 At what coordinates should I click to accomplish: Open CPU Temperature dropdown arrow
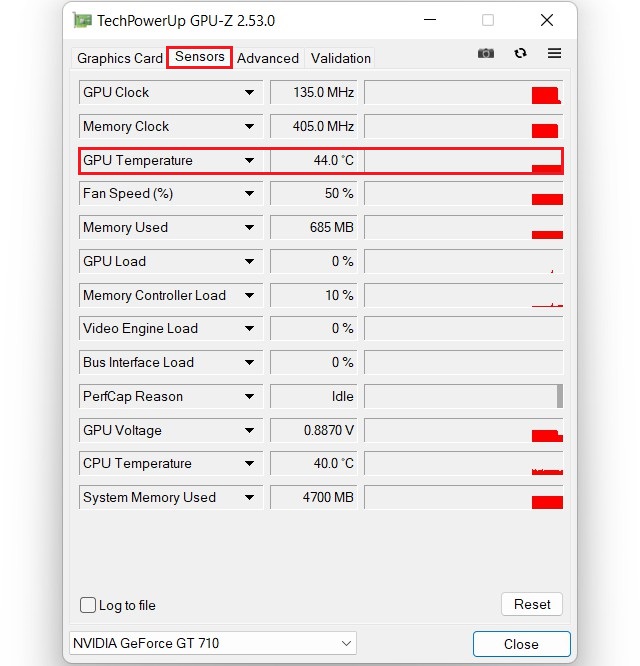pos(249,463)
